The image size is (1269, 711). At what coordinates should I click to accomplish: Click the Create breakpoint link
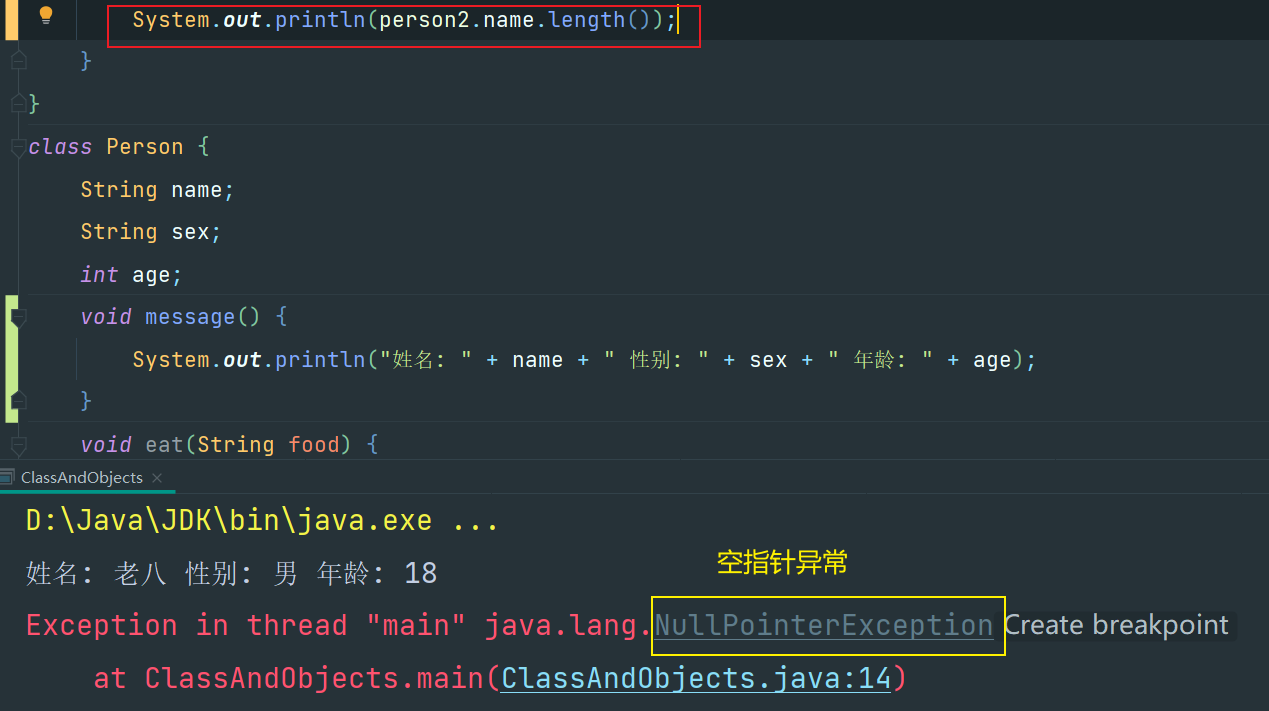pos(1116,626)
